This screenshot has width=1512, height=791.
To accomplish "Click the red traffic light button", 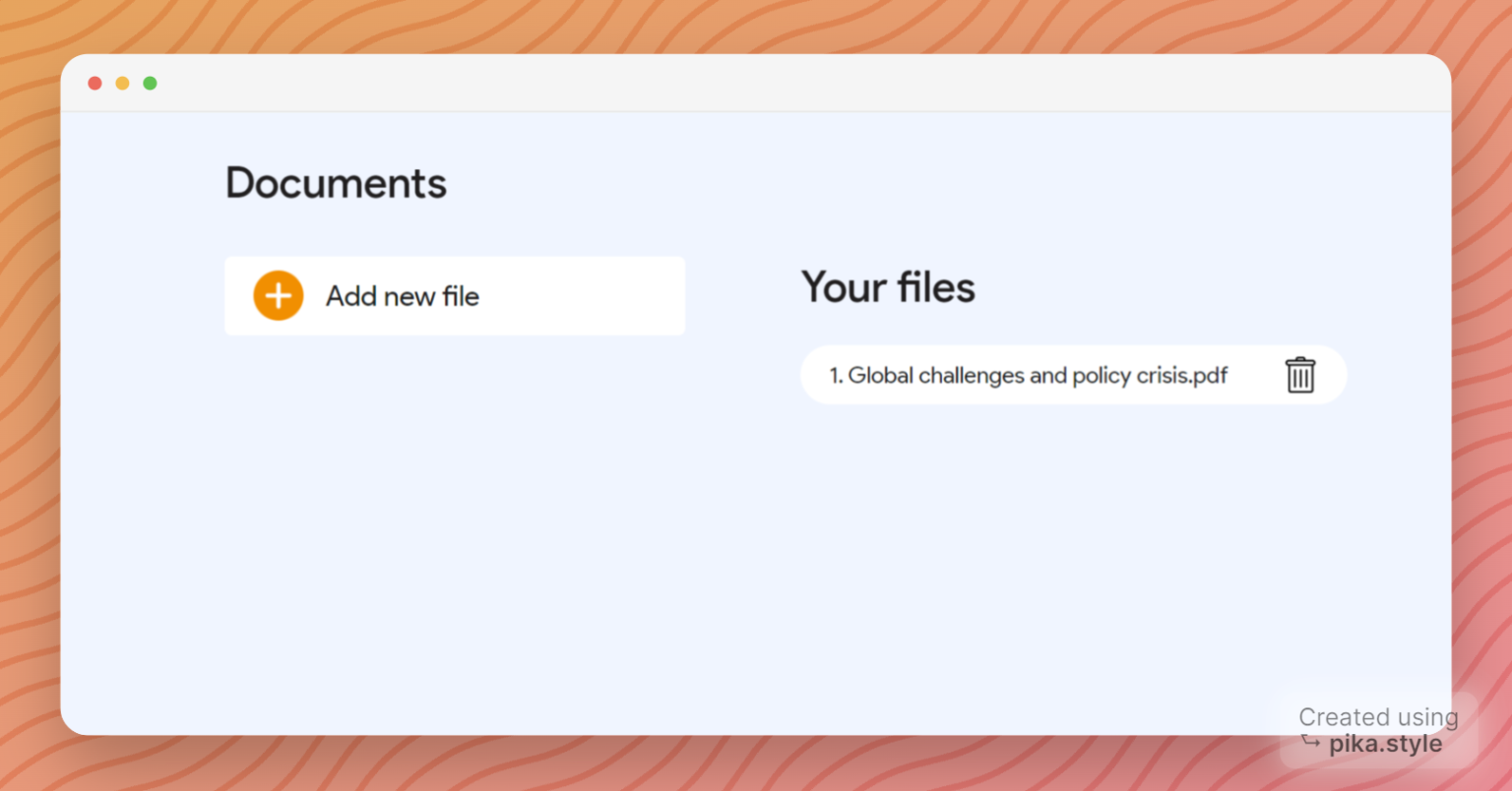I will (94, 84).
